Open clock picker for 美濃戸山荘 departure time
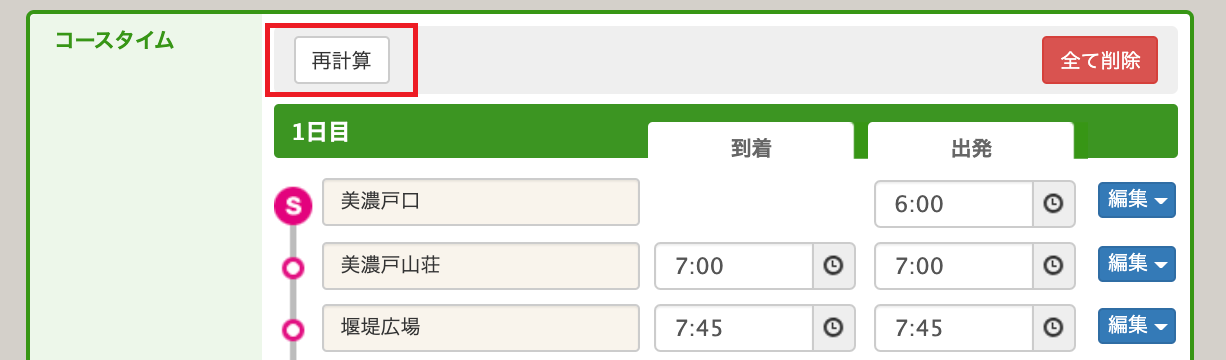This screenshot has width=1226, height=360. click(1053, 266)
